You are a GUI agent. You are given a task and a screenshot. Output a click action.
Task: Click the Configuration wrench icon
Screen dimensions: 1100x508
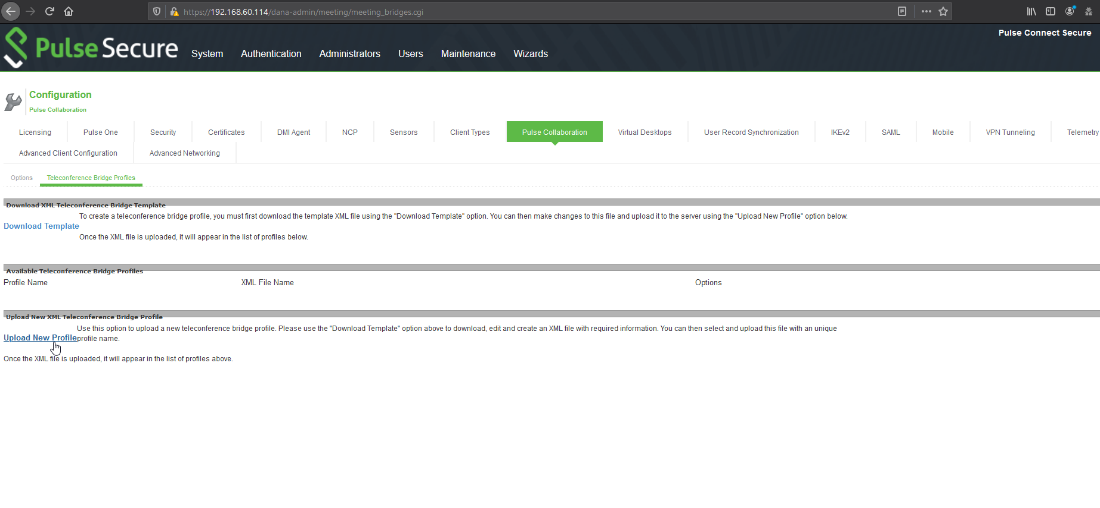13,102
